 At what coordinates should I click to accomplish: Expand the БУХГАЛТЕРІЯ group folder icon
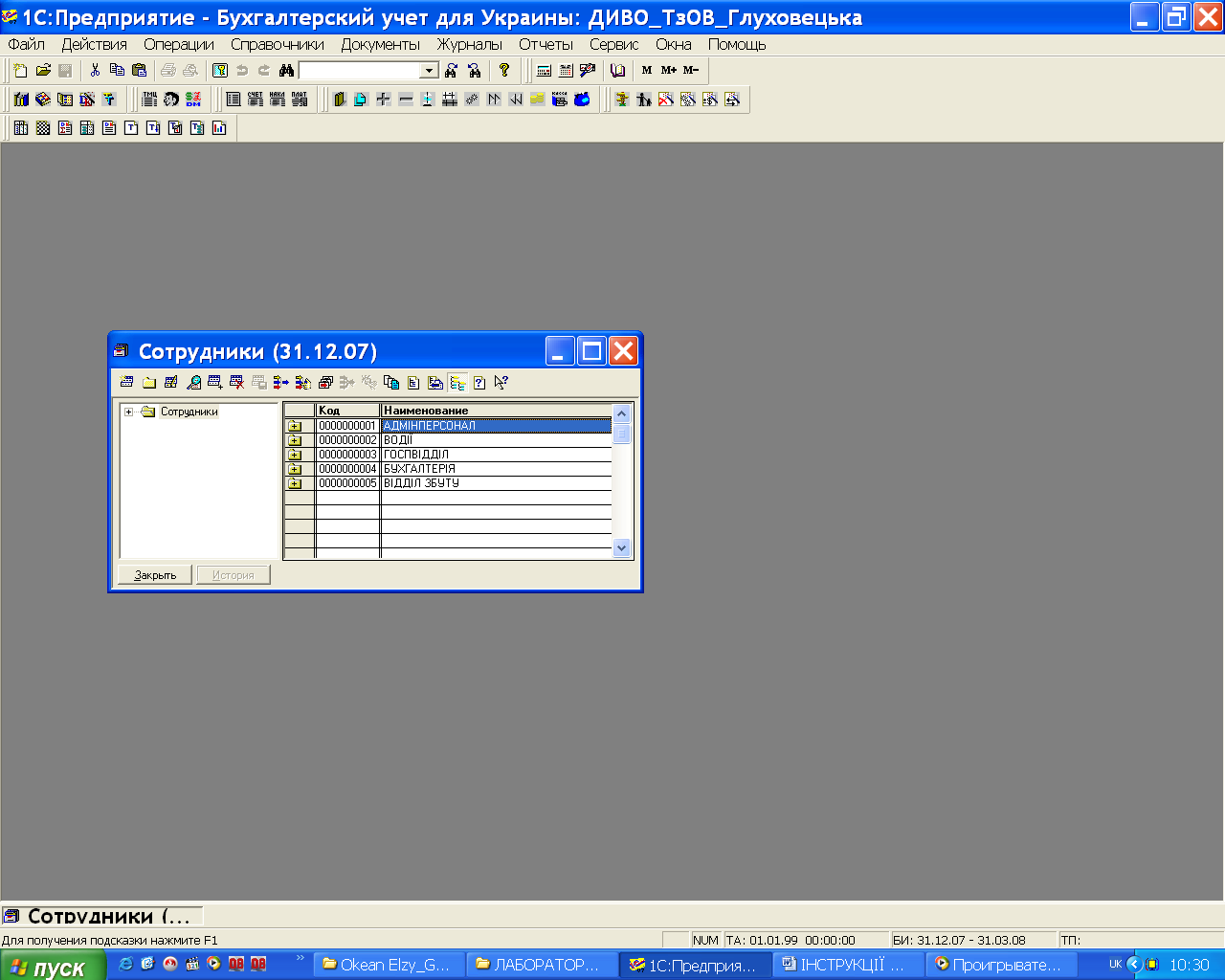(x=295, y=469)
